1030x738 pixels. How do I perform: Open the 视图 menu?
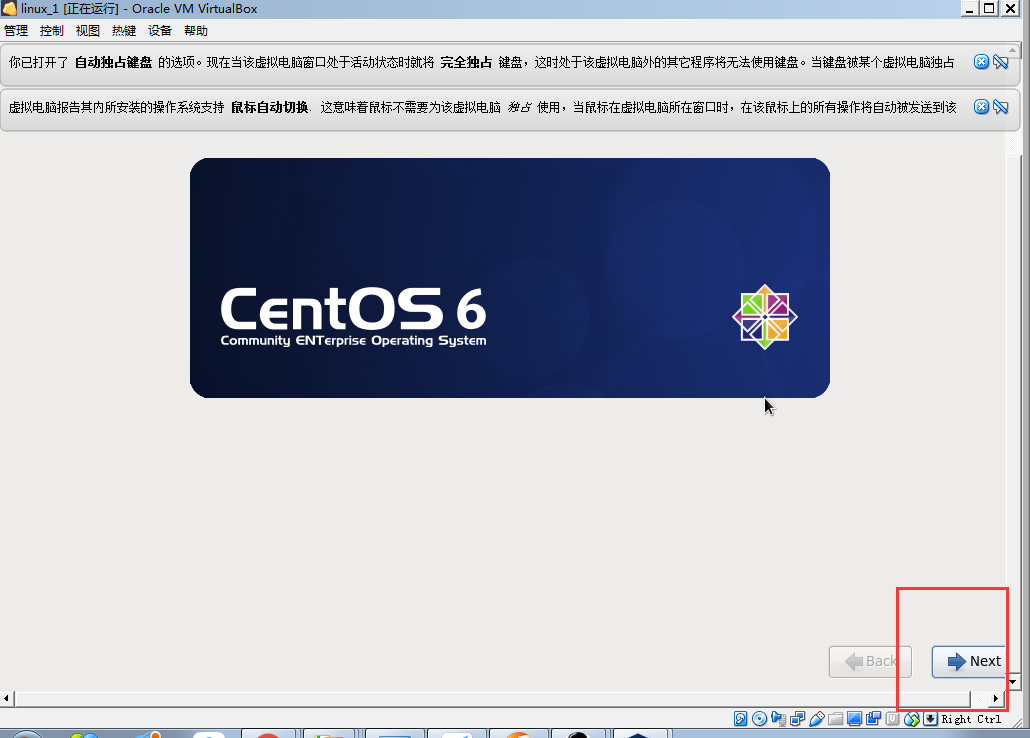(87, 31)
